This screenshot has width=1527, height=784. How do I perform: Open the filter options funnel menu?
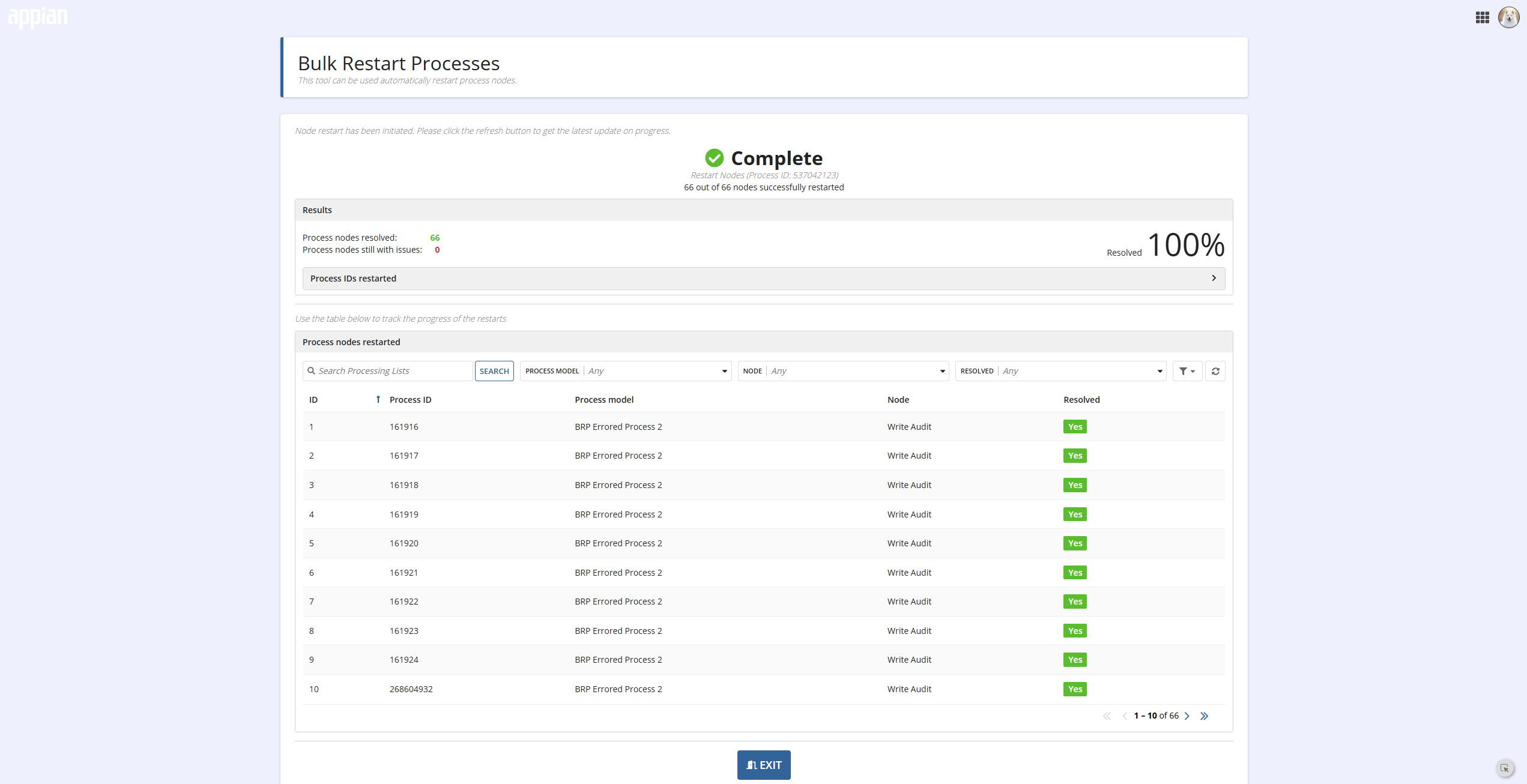click(x=1187, y=371)
